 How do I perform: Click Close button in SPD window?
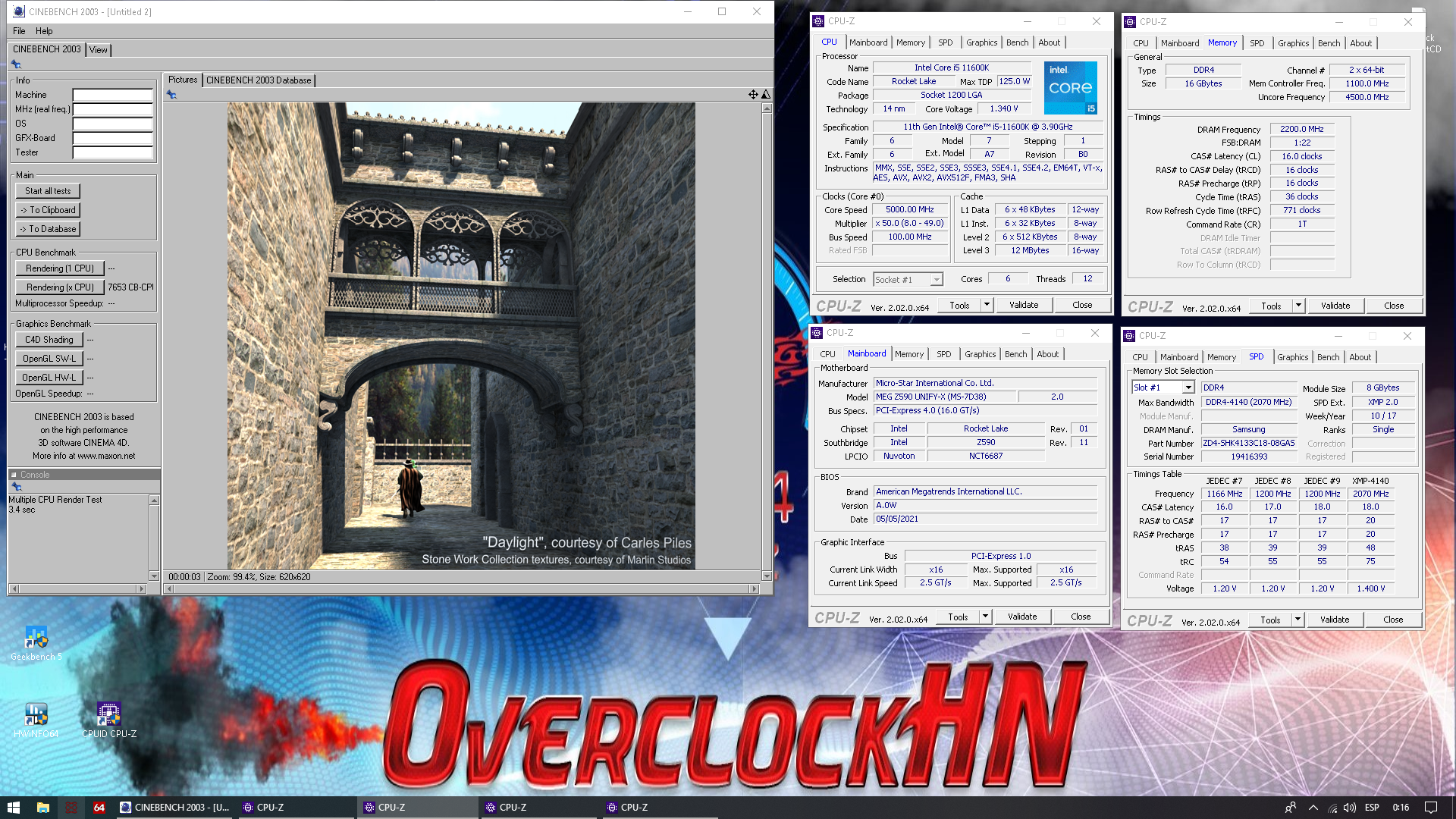tap(1393, 620)
